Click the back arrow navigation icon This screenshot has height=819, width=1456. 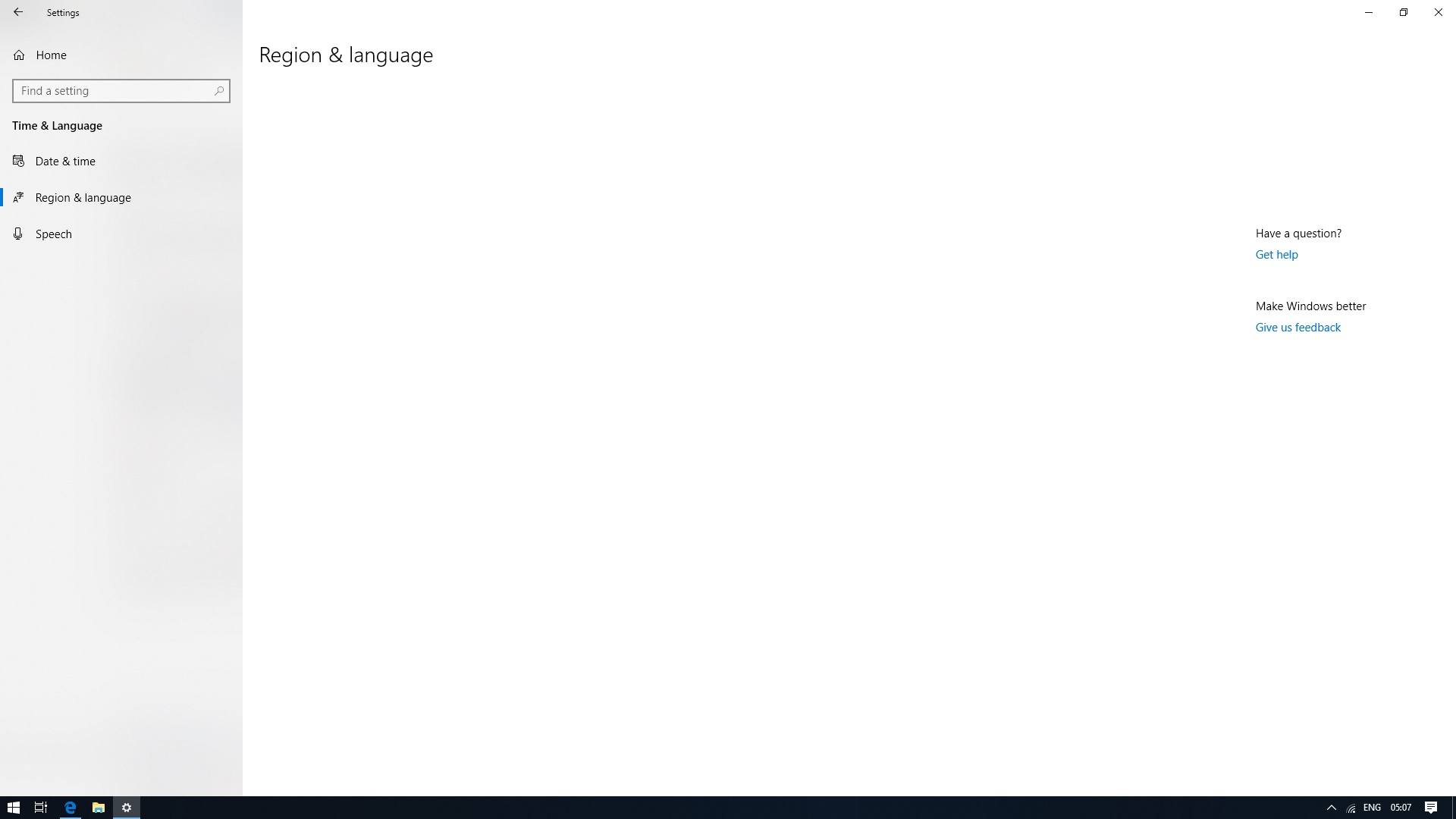(x=18, y=11)
